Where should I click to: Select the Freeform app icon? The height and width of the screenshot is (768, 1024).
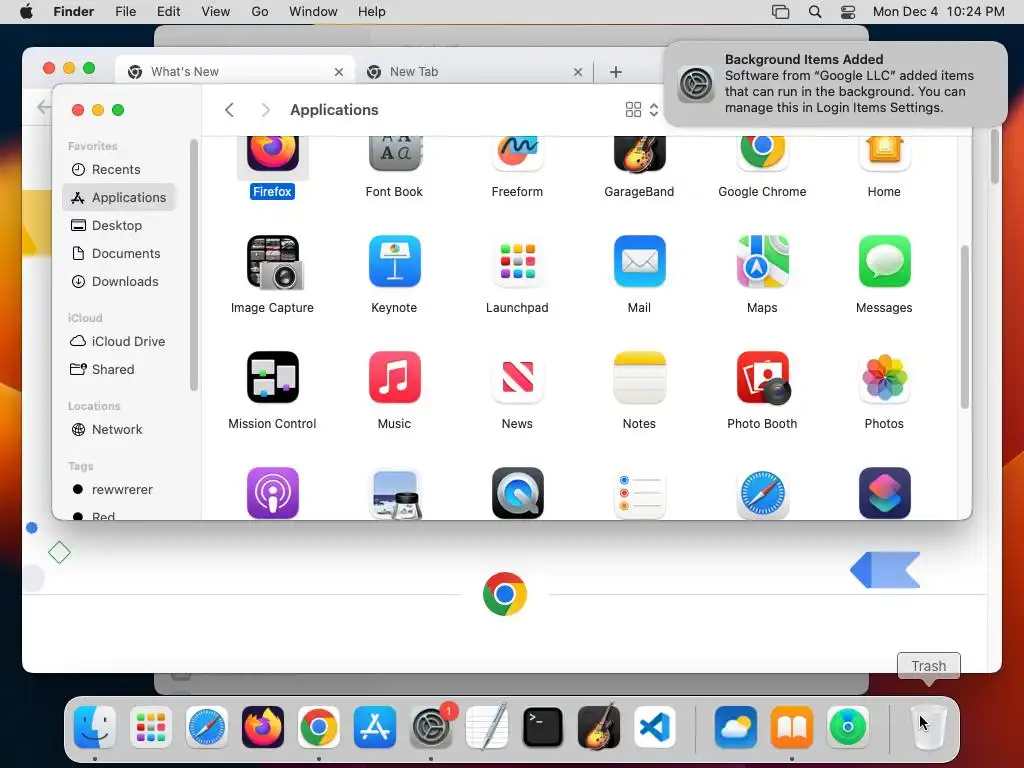click(x=517, y=154)
